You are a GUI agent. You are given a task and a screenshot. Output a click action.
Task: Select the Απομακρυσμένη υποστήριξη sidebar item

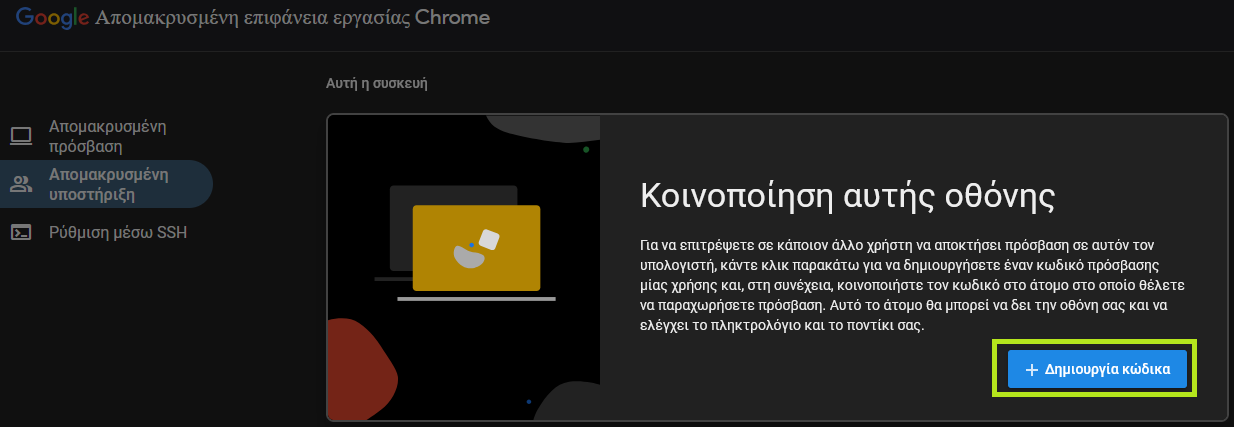pos(108,184)
